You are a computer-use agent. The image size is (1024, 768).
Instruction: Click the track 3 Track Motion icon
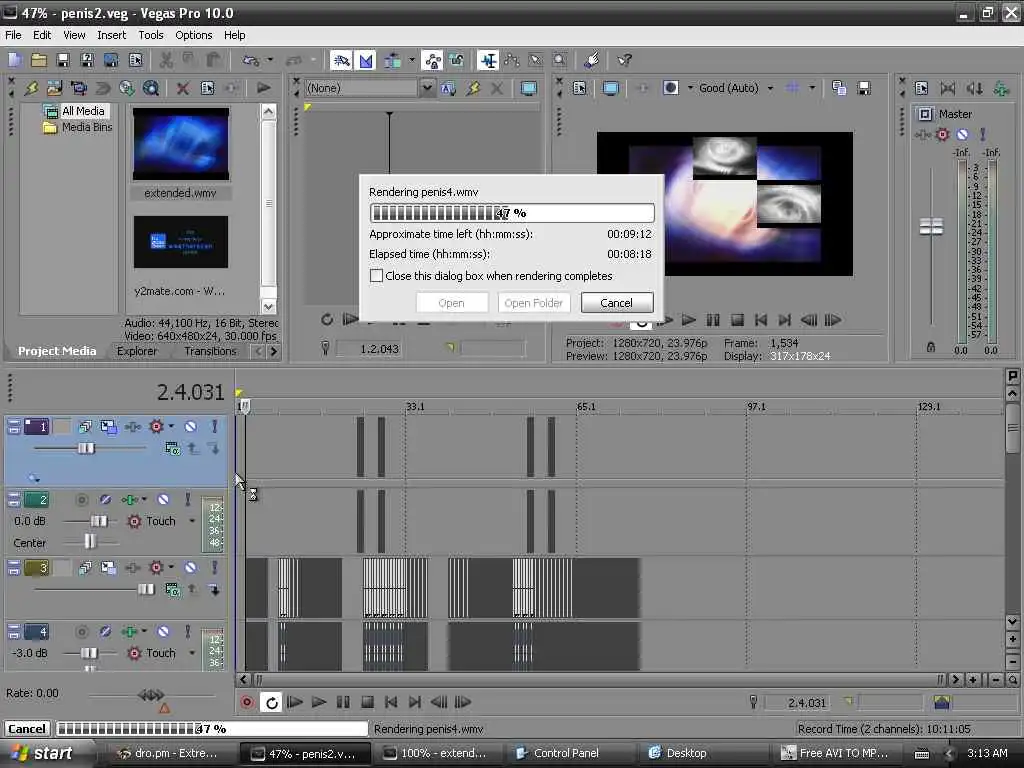[x=108, y=568]
